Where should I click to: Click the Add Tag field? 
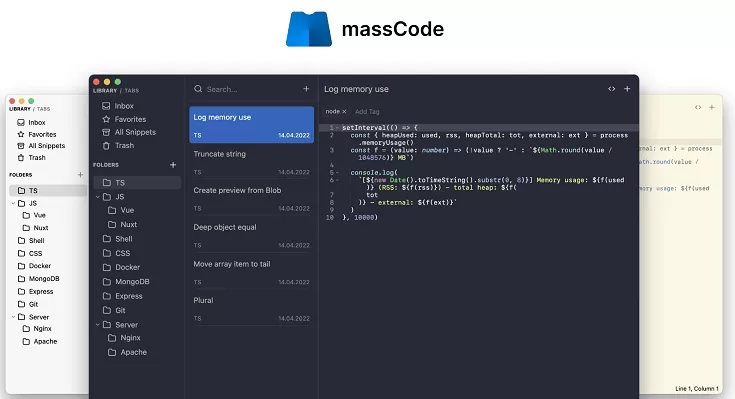pyautogui.click(x=367, y=112)
